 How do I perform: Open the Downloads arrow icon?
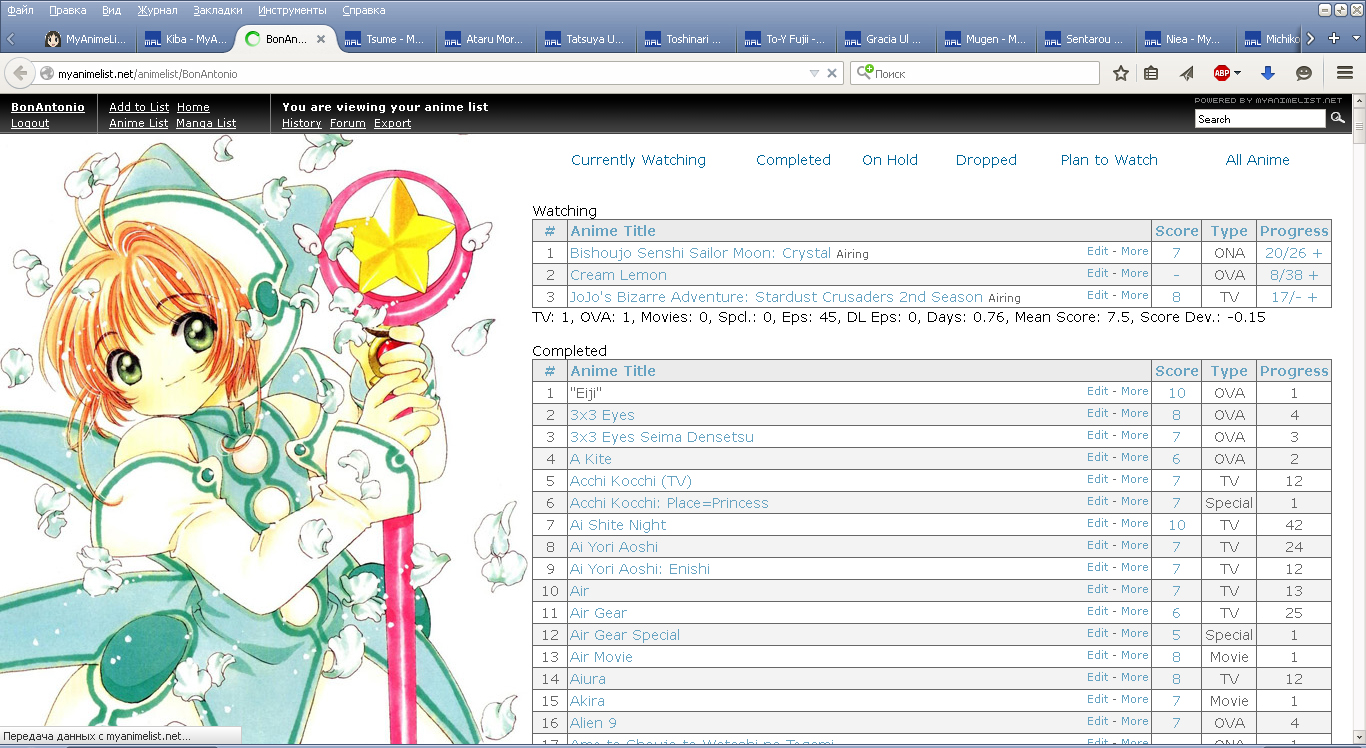[x=1267, y=73]
